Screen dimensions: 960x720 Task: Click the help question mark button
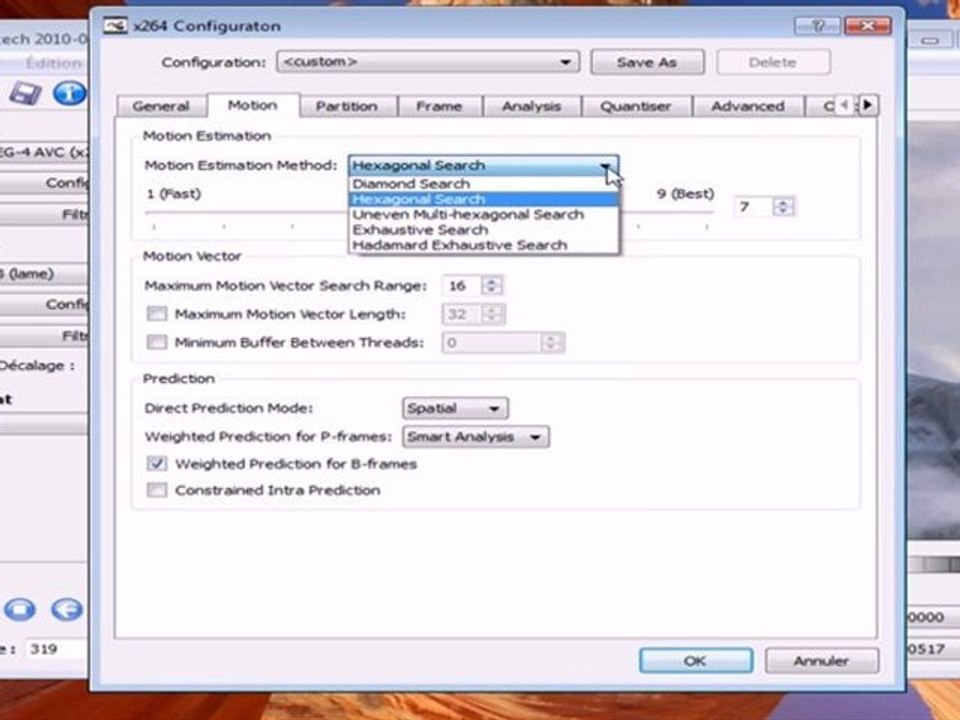point(817,26)
